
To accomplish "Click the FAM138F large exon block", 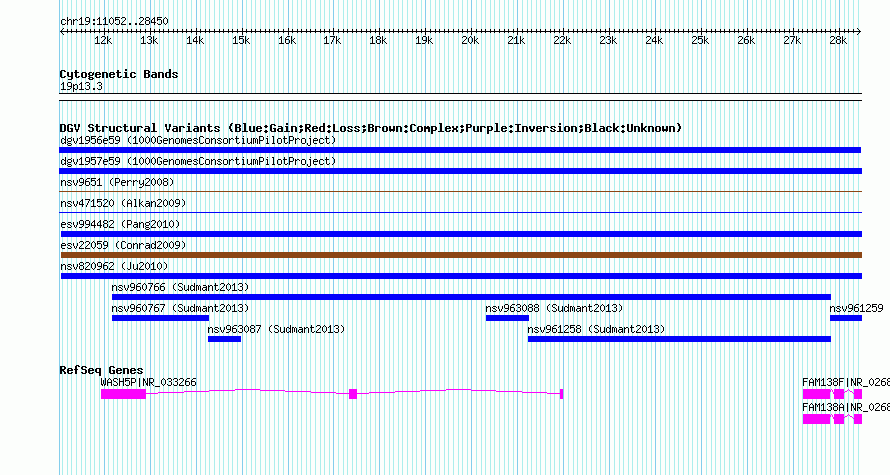I will coord(816,394).
